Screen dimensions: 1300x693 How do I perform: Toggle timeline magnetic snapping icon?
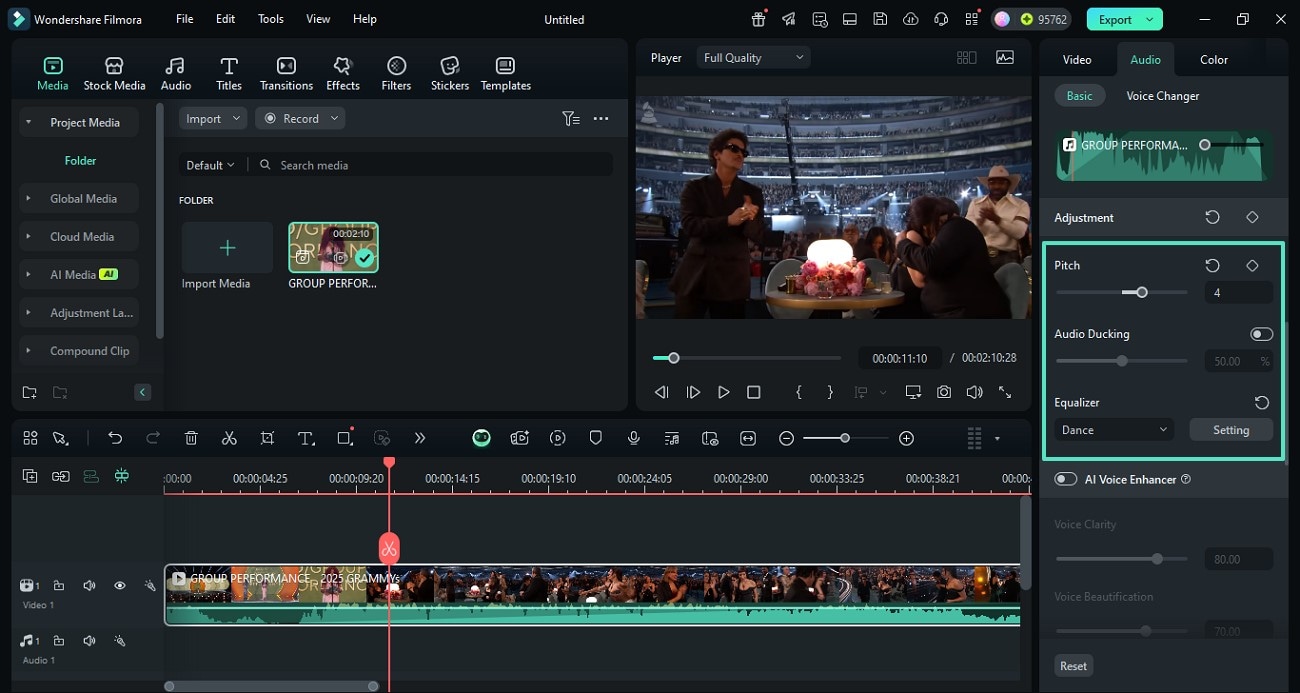[x=121, y=476]
